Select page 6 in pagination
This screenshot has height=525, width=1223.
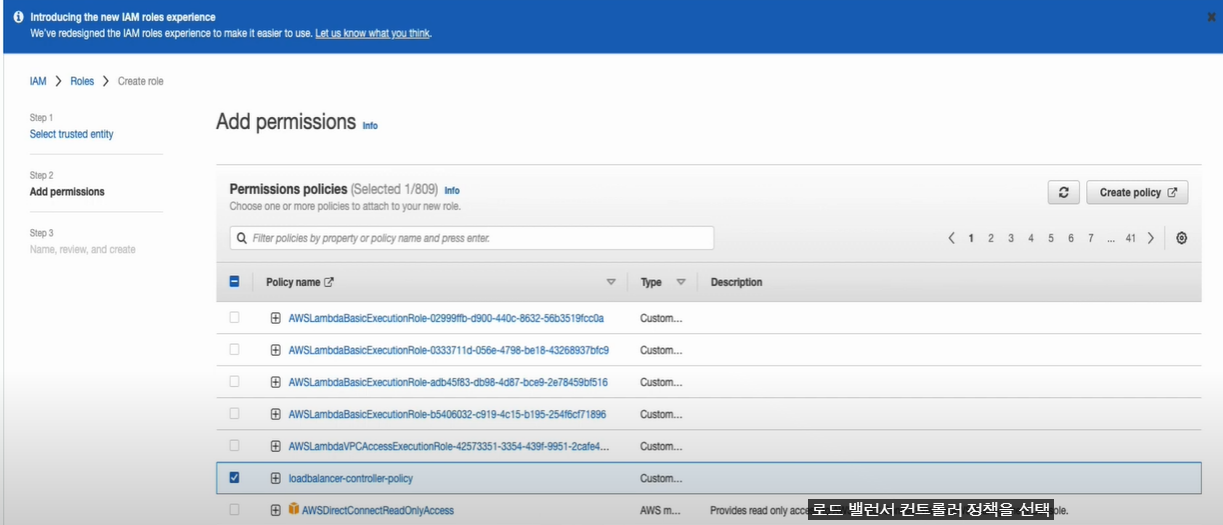click(x=1071, y=238)
